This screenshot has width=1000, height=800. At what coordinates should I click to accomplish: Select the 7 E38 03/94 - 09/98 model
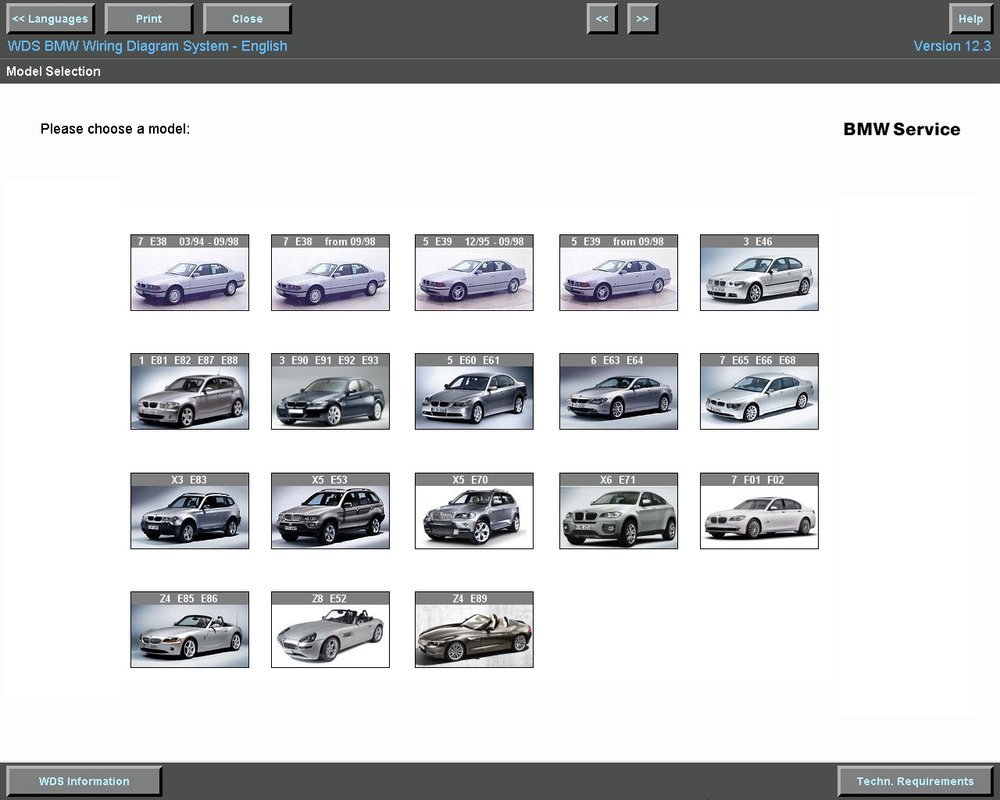[189, 272]
